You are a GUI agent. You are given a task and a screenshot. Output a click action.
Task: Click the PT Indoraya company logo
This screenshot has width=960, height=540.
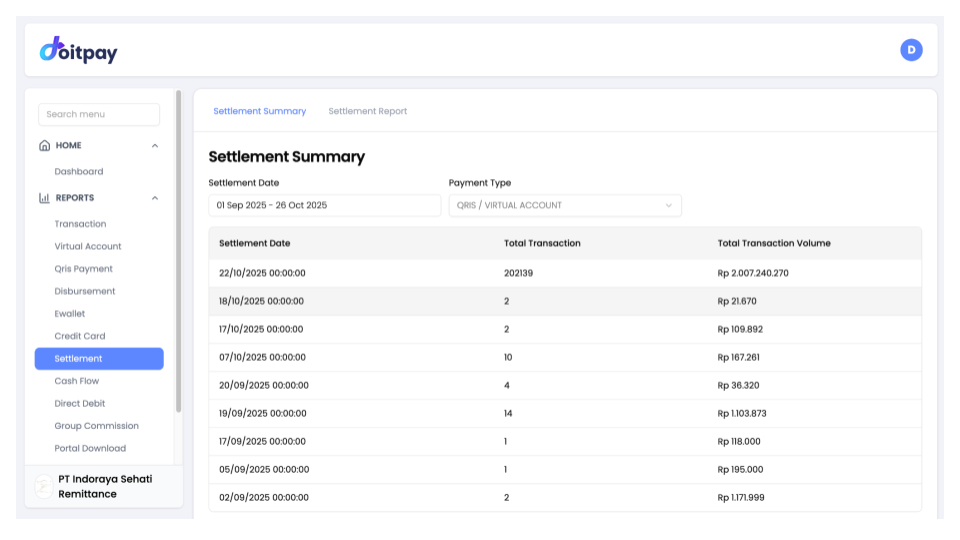[44, 487]
